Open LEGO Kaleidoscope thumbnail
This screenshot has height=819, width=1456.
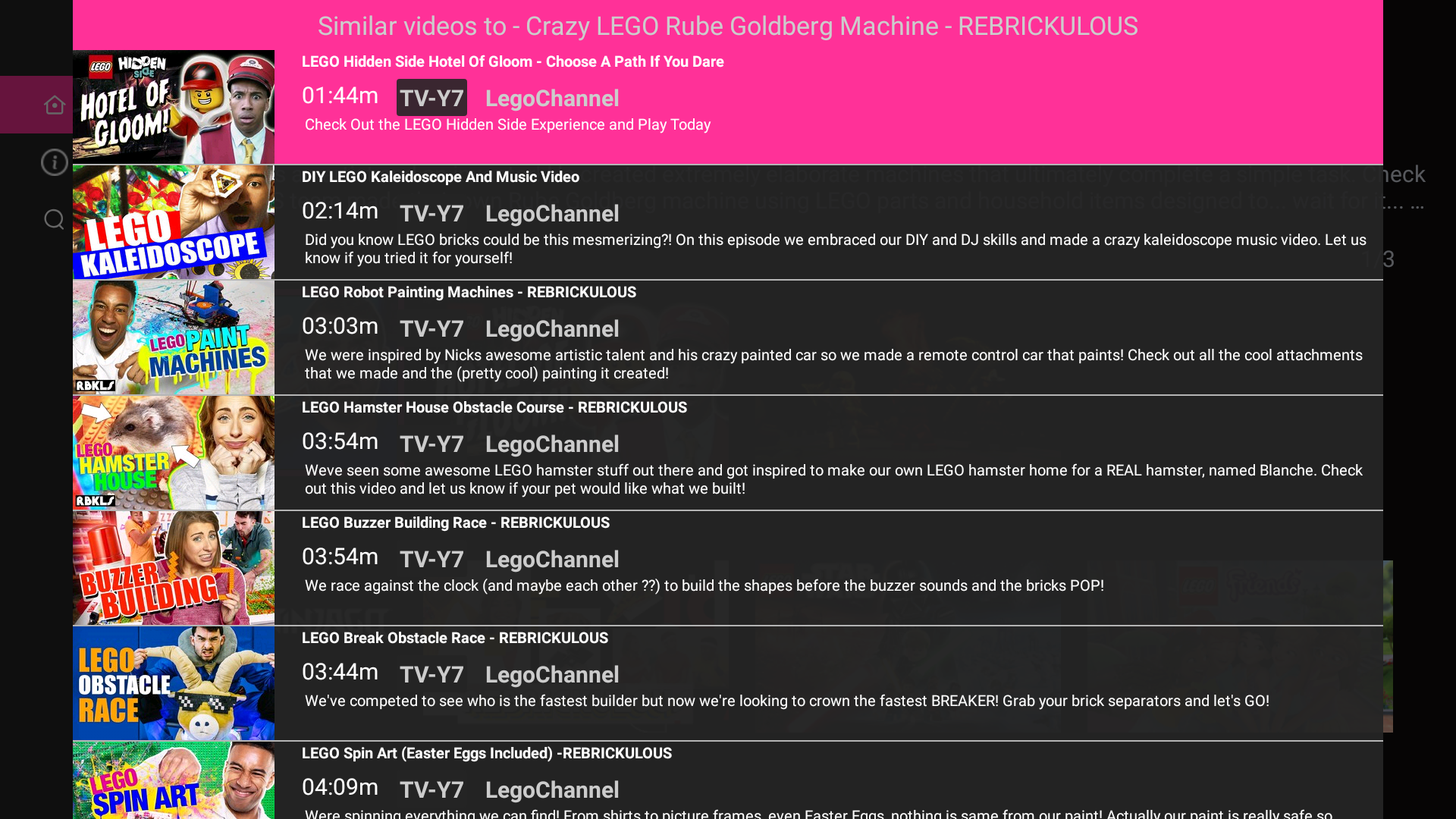click(x=174, y=222)
